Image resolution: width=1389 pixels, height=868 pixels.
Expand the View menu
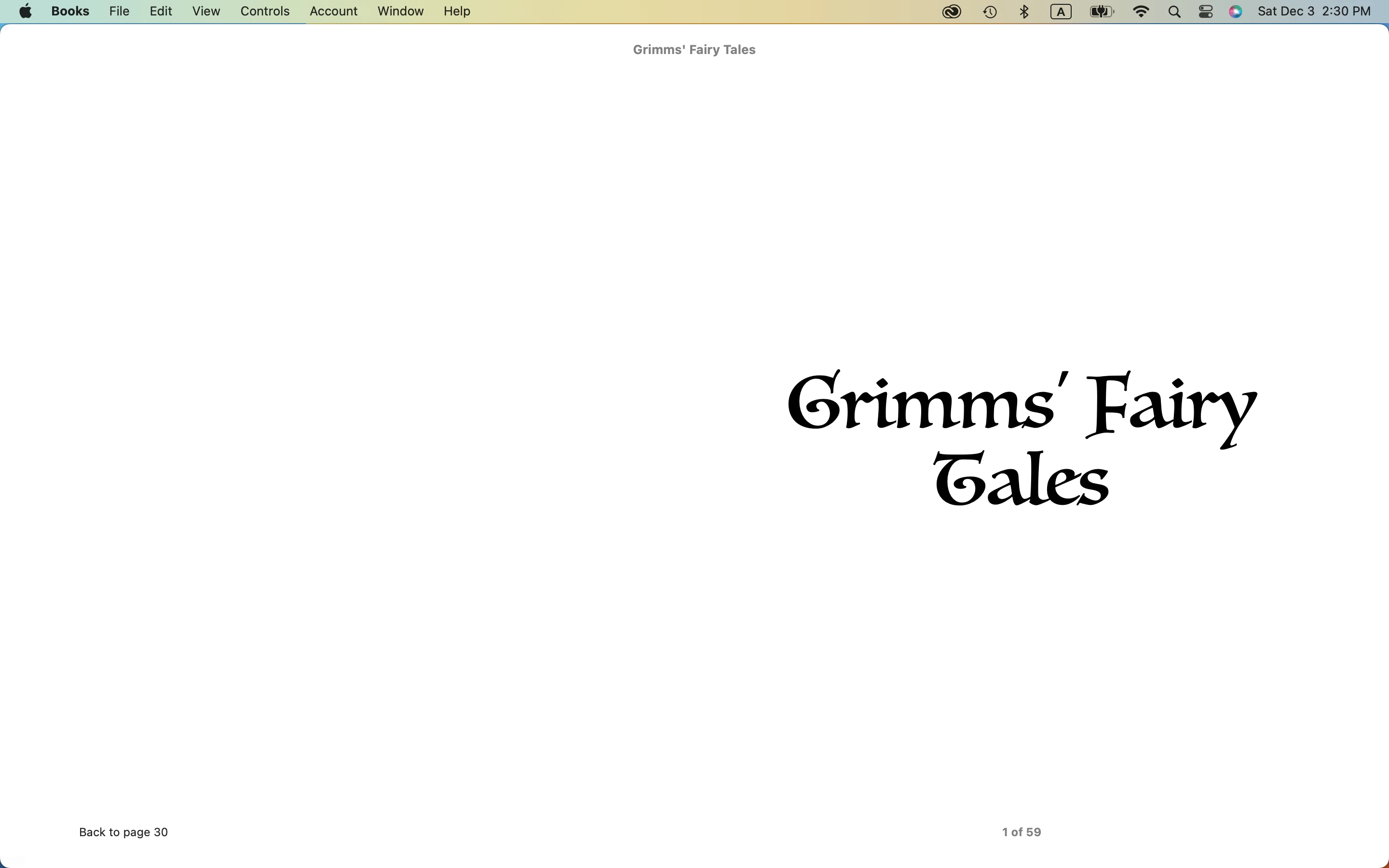(x=206, y=12)
